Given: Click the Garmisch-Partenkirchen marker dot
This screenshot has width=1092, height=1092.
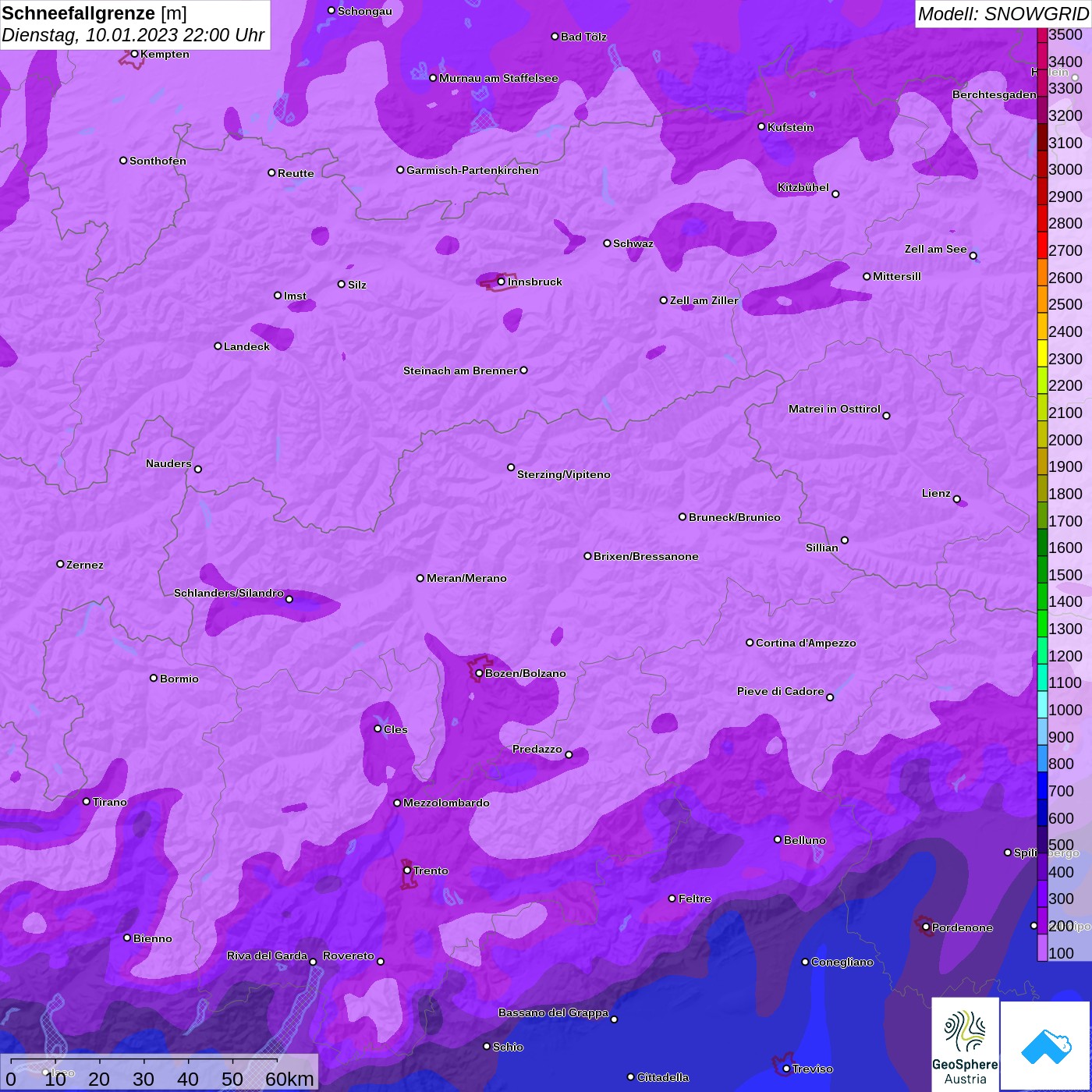Looking at the screenshot, I should point(400,170).
